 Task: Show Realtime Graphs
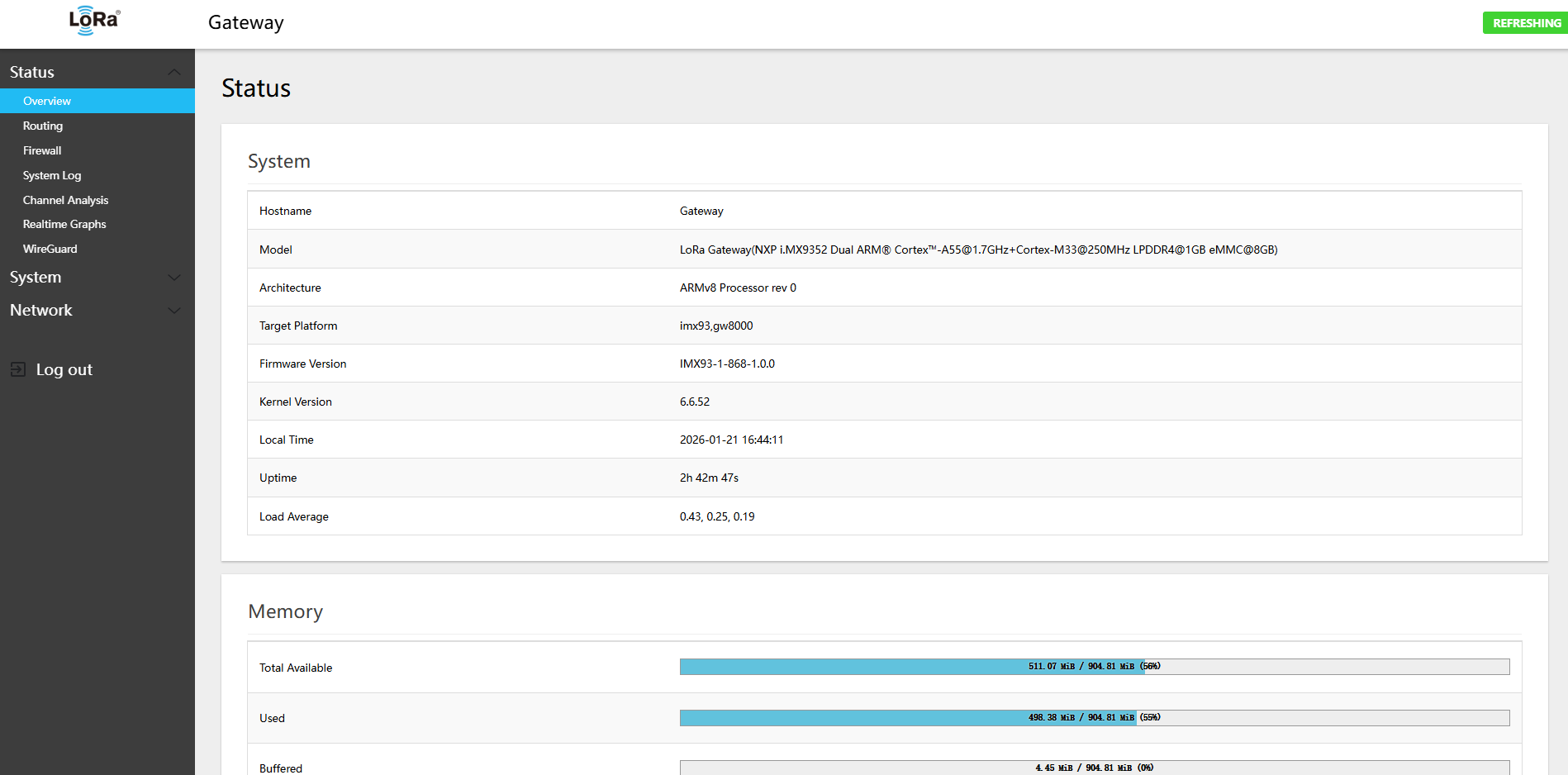click(64, 224)
